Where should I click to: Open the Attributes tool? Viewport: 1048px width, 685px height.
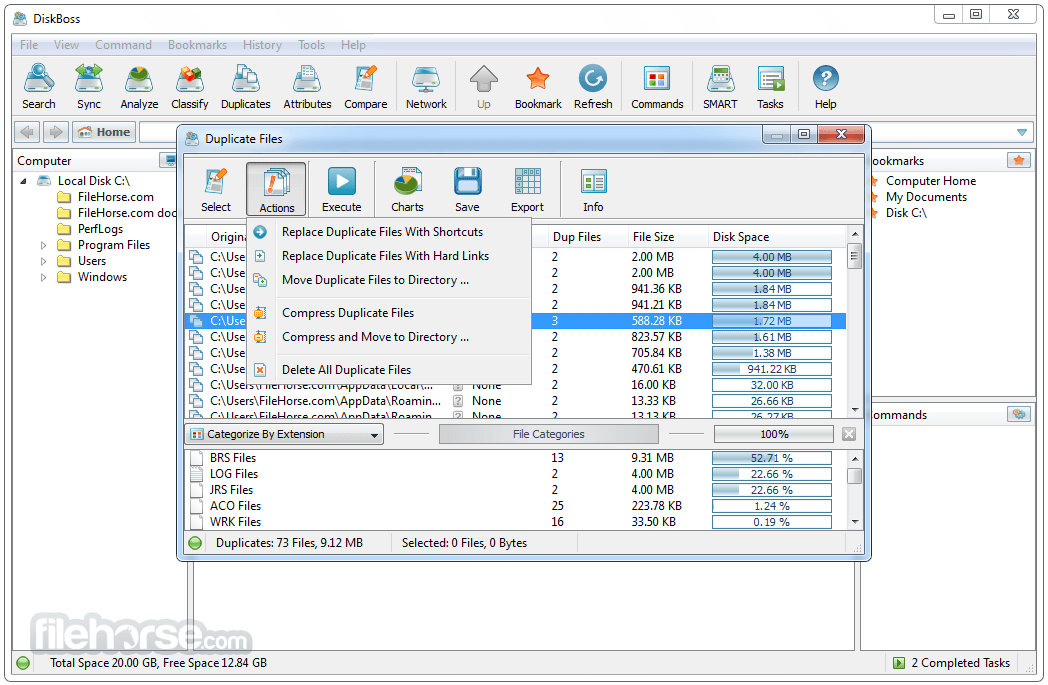point(307,87)
